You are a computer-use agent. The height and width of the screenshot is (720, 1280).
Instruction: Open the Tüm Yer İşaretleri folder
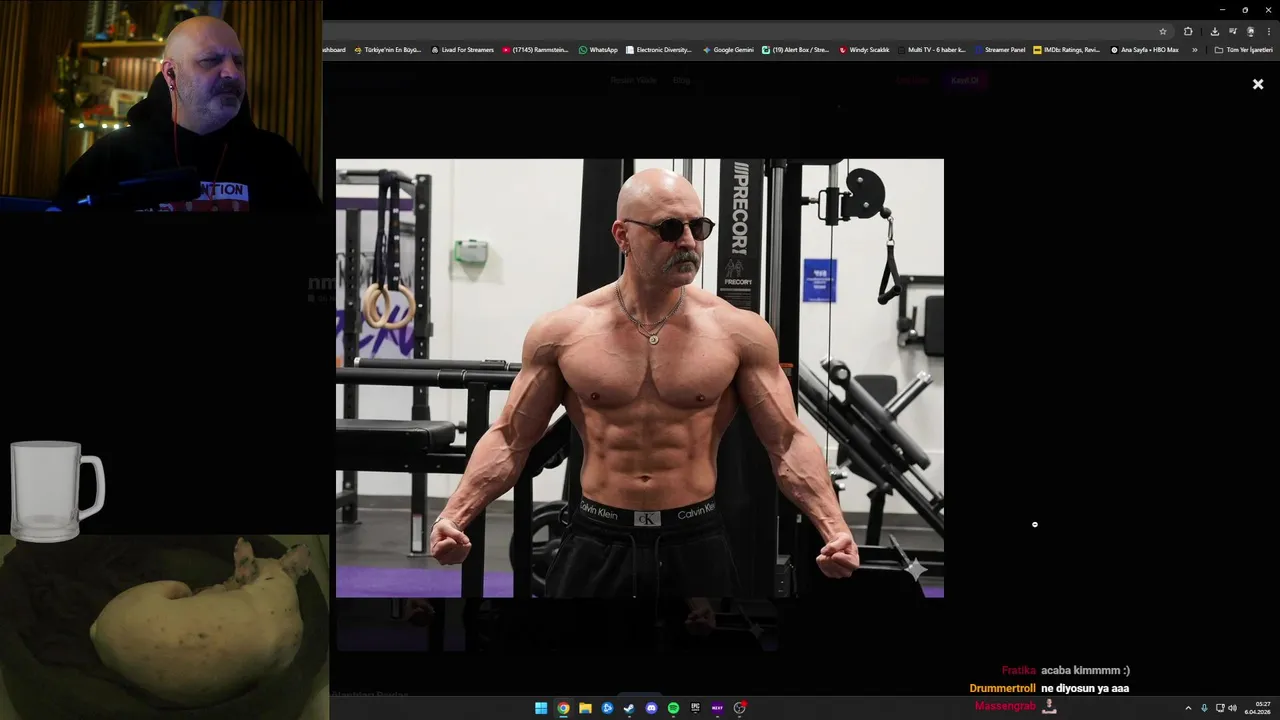coord(1244,50)
